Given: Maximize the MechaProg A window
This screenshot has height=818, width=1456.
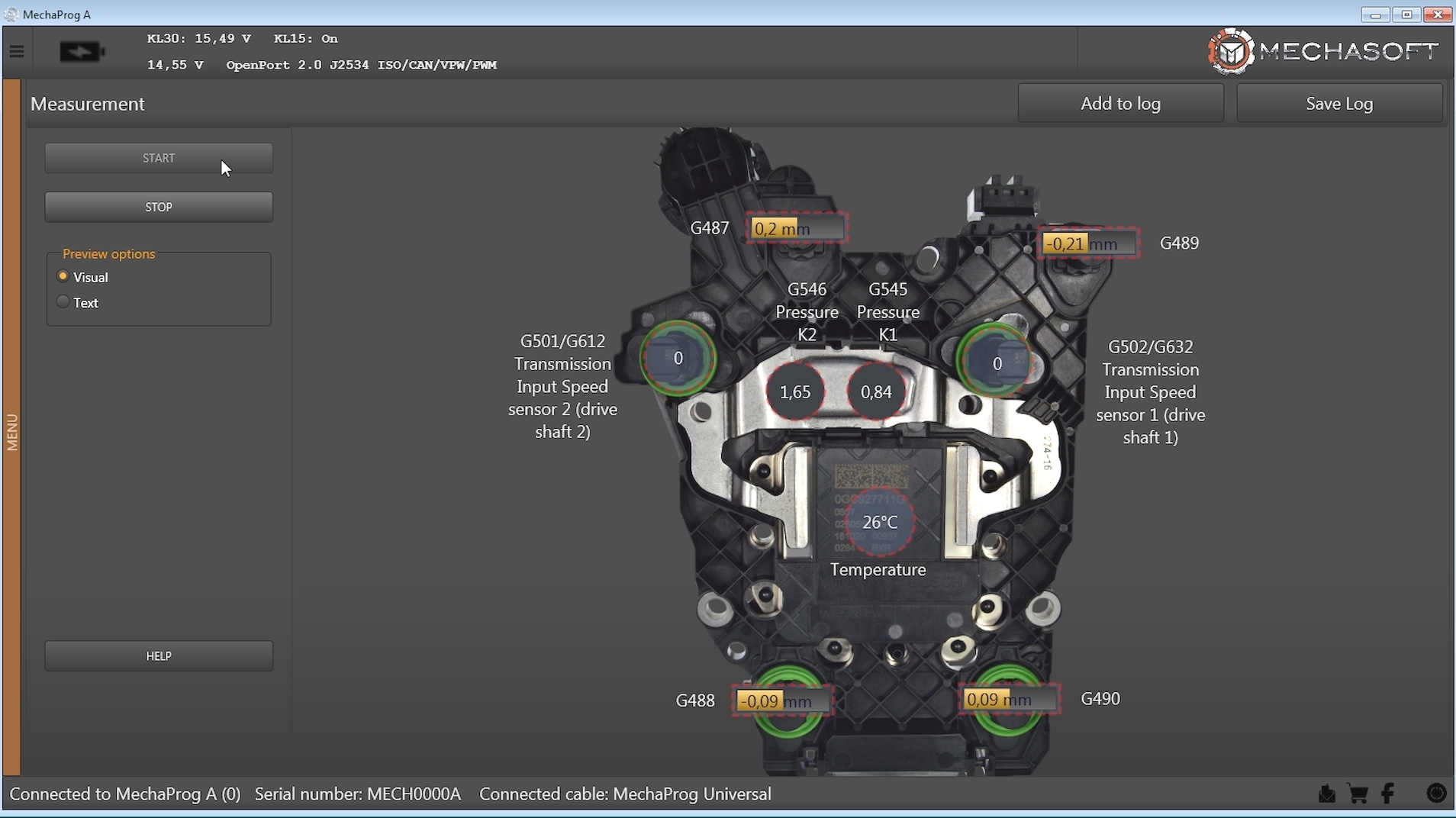Looking at the screenshot, I should click(1406, 14).
